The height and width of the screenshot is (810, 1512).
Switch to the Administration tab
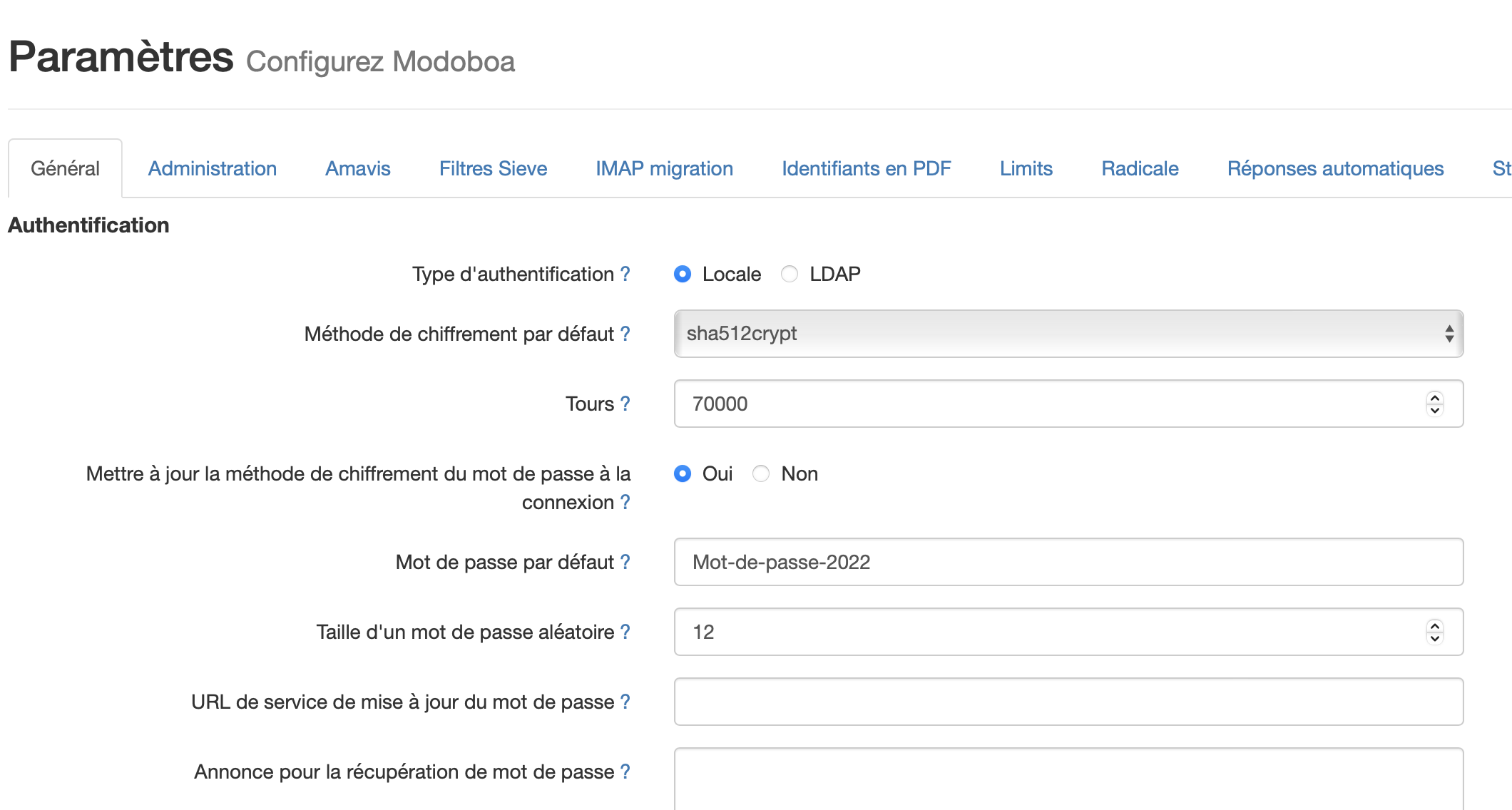click(x=212, y=168)
